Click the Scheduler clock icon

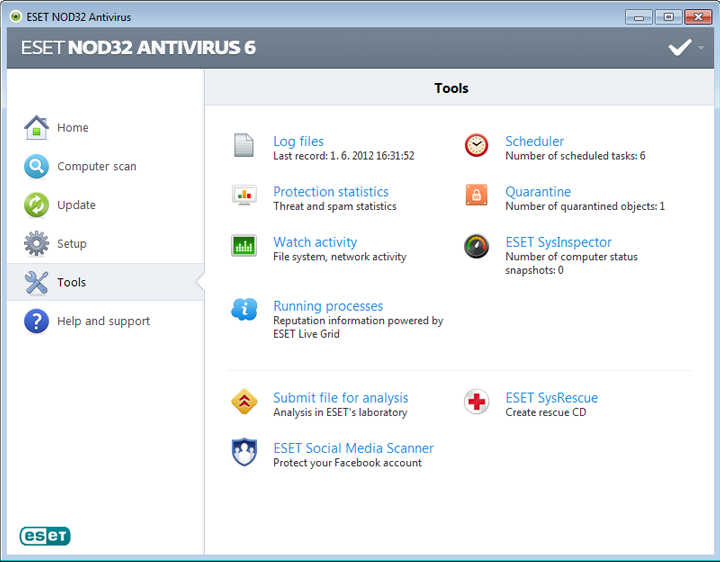[x=477, y=145]
